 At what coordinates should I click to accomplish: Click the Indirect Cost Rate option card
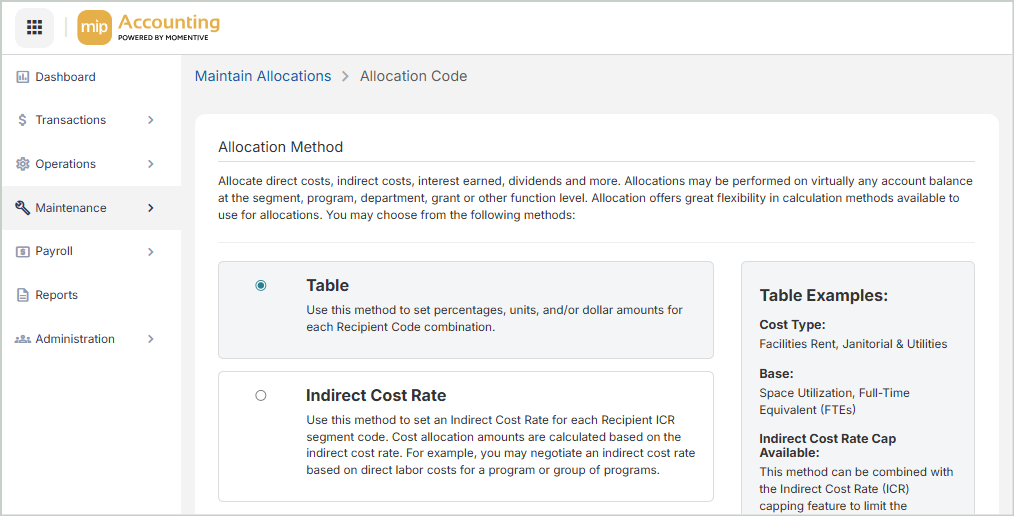[466, 436]
